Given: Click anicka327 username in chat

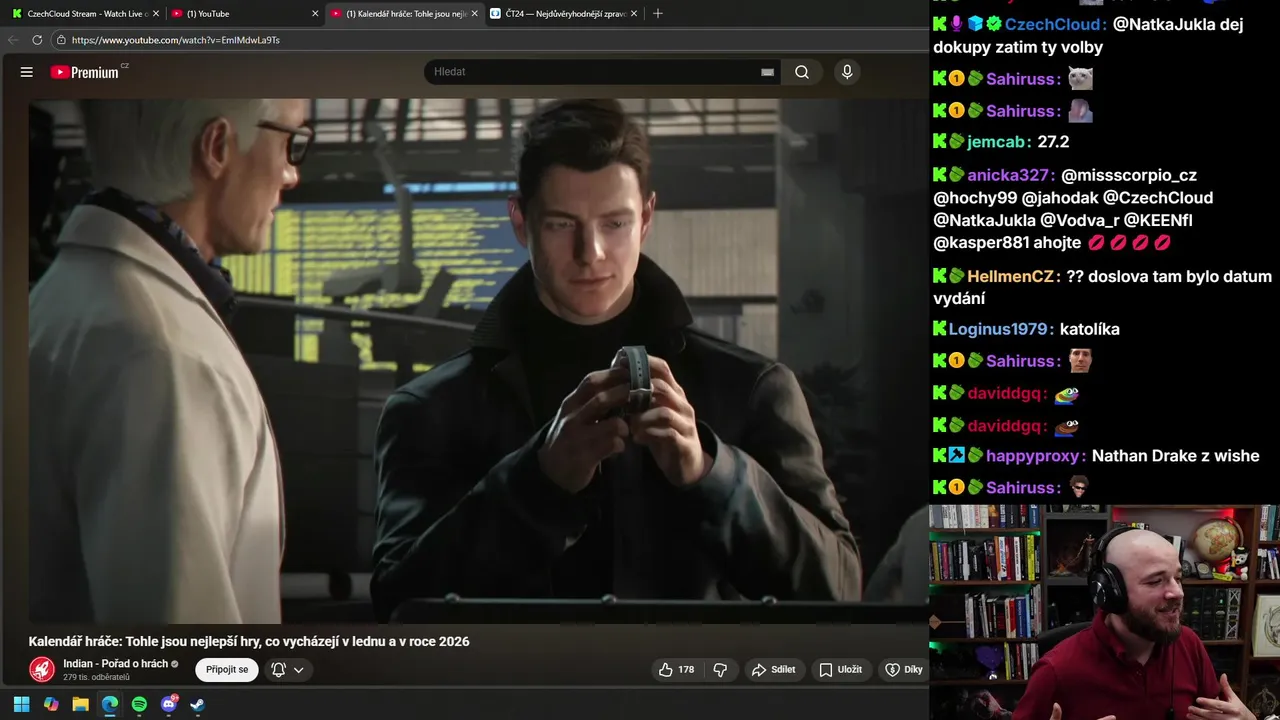Looking at the screenshot, I should point(1007,175).
